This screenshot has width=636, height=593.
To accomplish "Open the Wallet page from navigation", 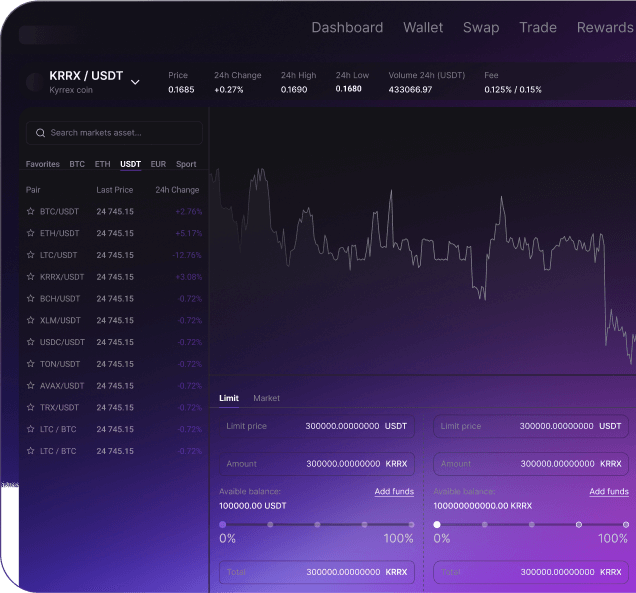I will (x=423, y=27).
